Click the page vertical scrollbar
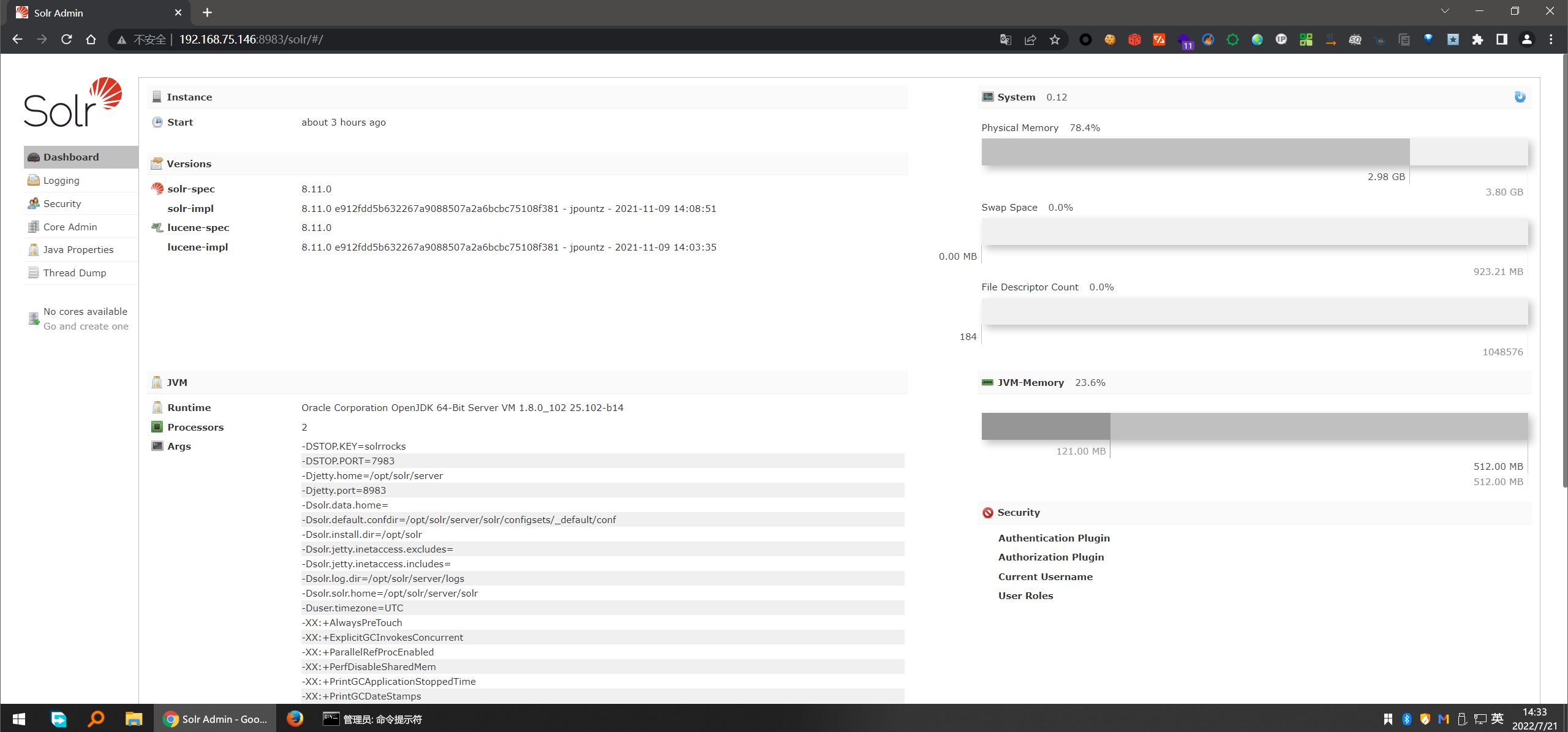 1564,270
